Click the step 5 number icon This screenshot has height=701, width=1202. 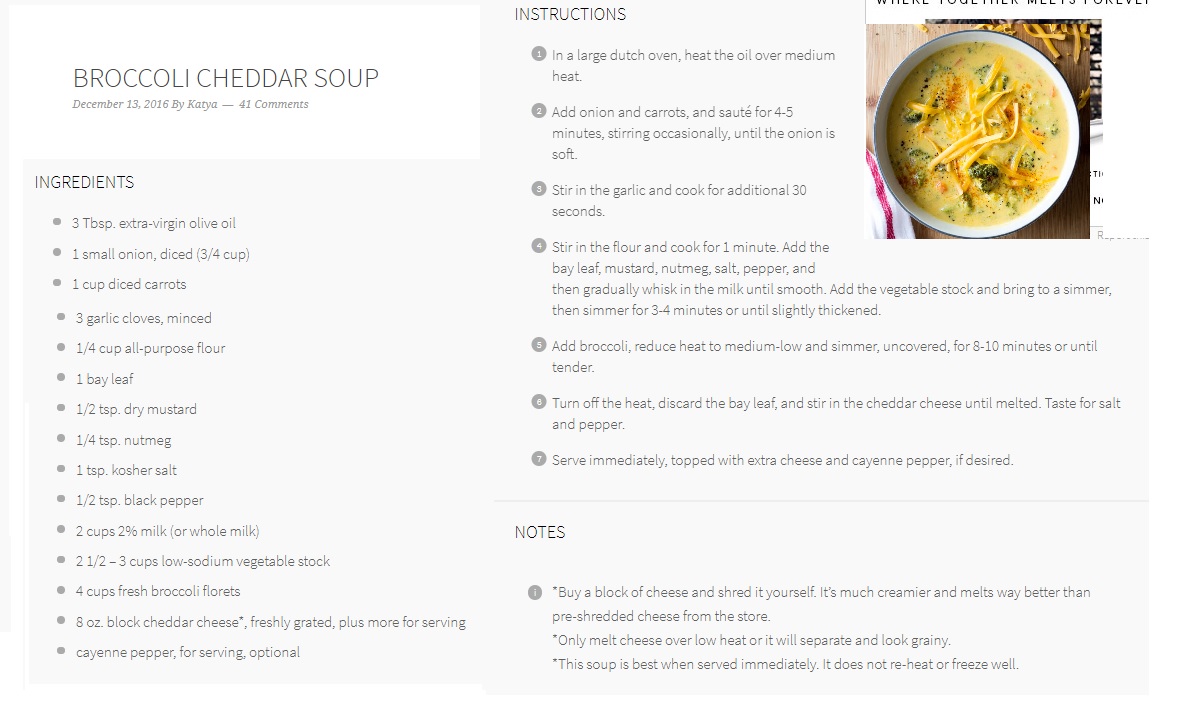pos(539,345)
